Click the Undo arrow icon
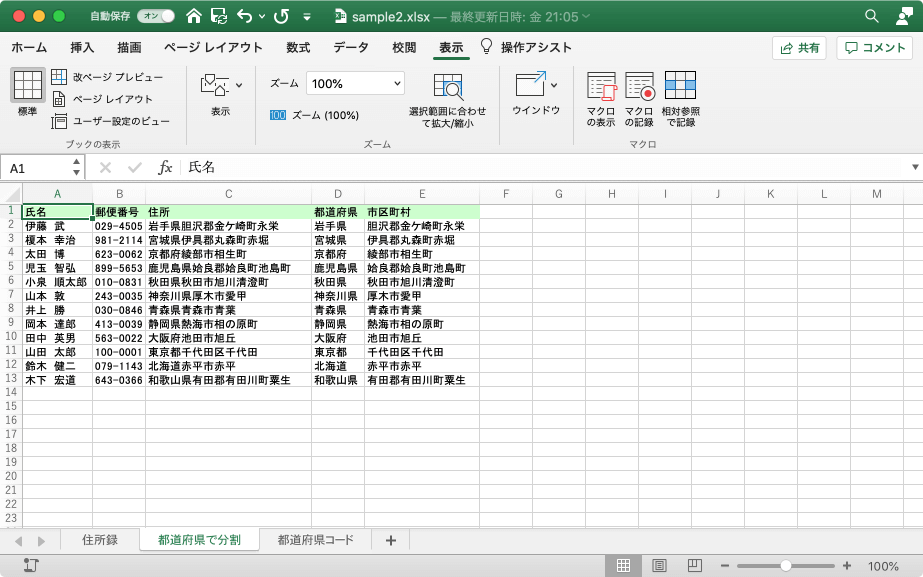 click(x=245, y=16)
